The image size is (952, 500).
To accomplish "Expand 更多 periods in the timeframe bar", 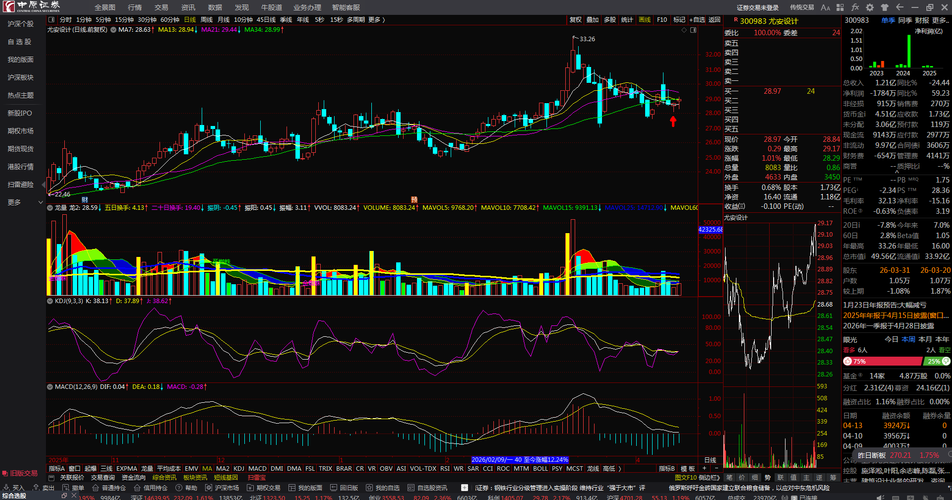I will 376,20.
